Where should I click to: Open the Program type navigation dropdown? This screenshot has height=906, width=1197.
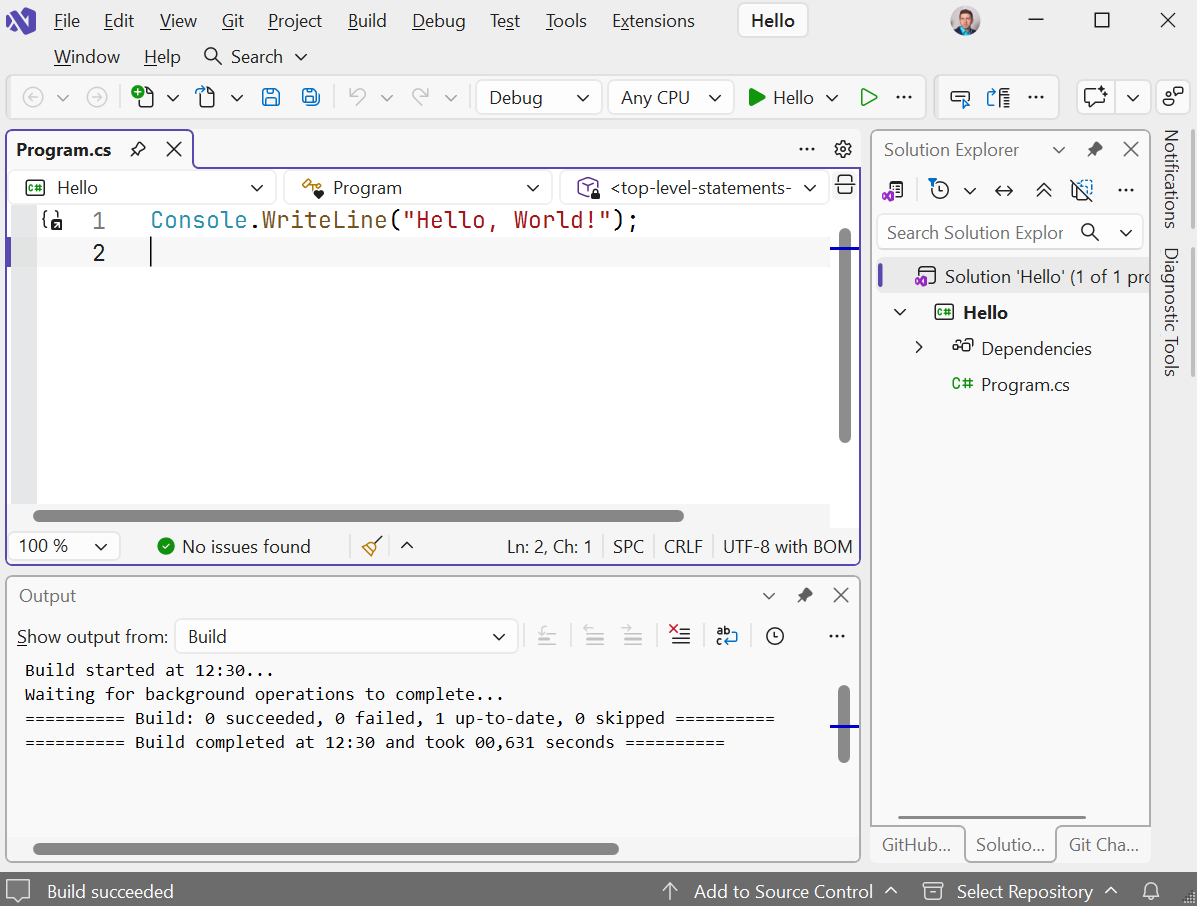click(420, 188)
